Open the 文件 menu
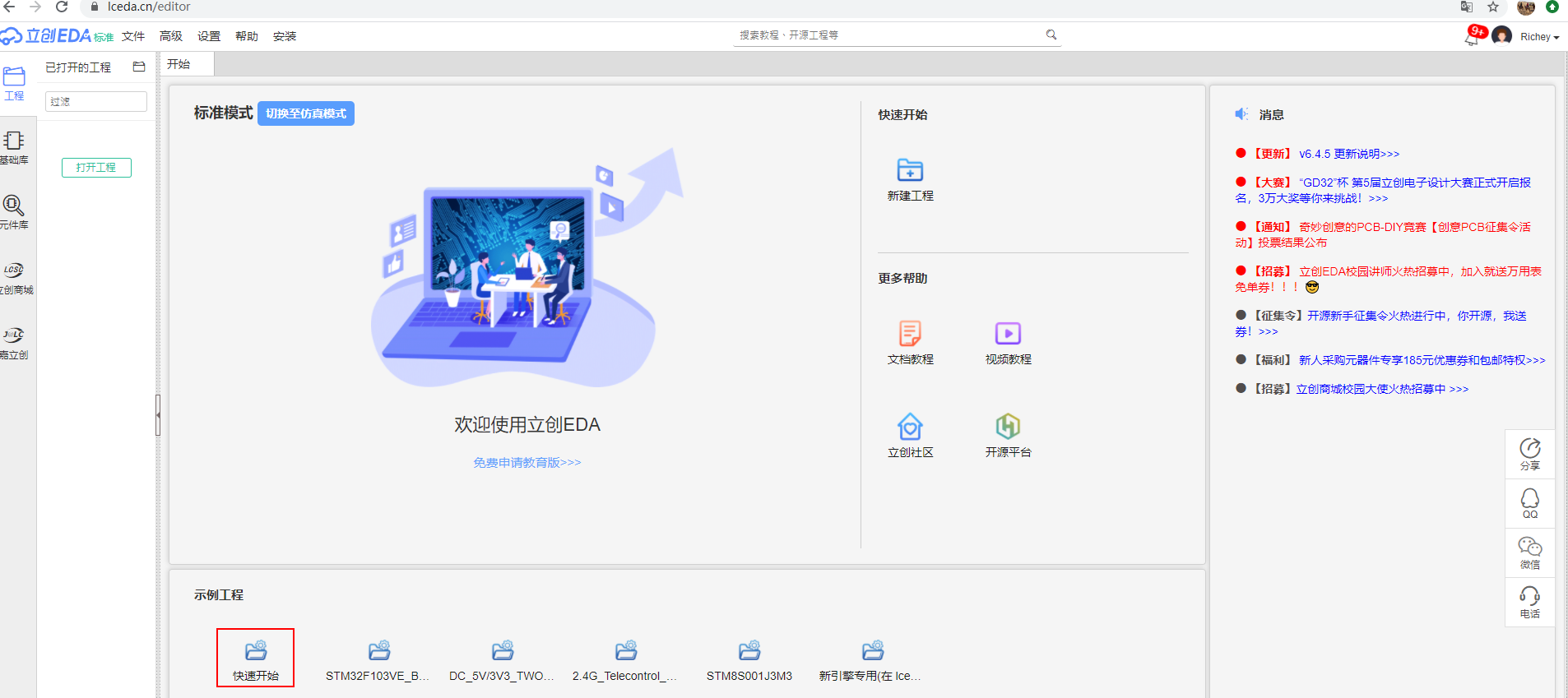 [133, 36]
